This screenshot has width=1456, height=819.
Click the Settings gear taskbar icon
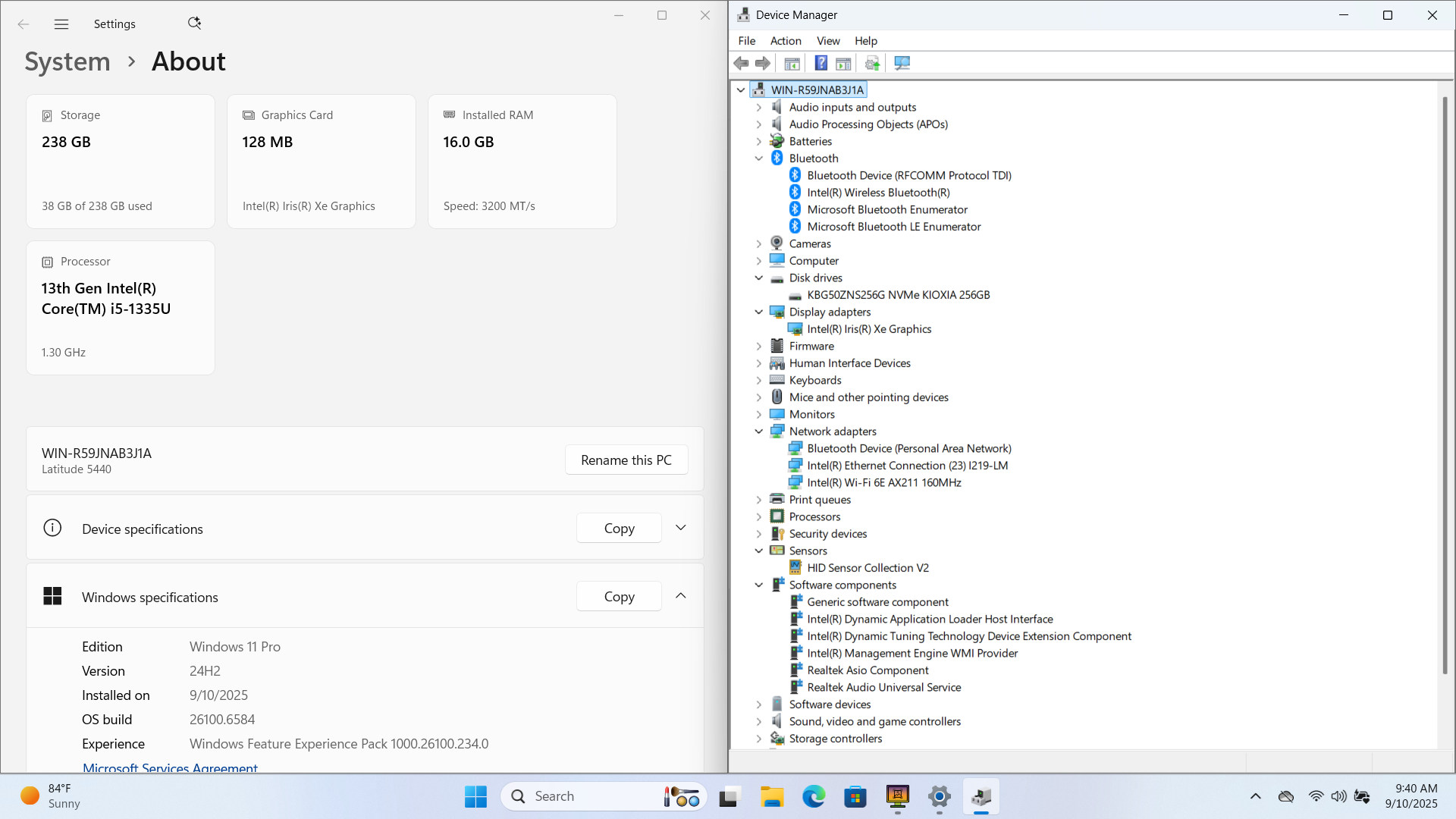point(939,796)
